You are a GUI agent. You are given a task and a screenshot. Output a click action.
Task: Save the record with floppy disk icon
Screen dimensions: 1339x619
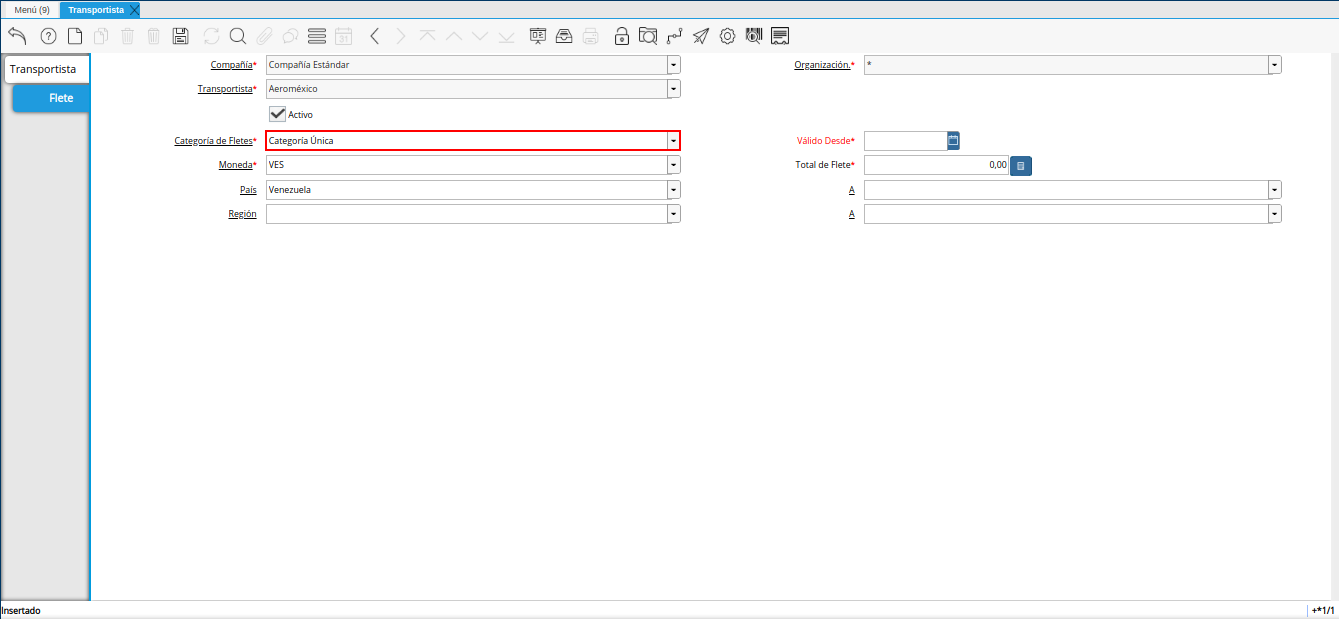click(x=180, y=36)
